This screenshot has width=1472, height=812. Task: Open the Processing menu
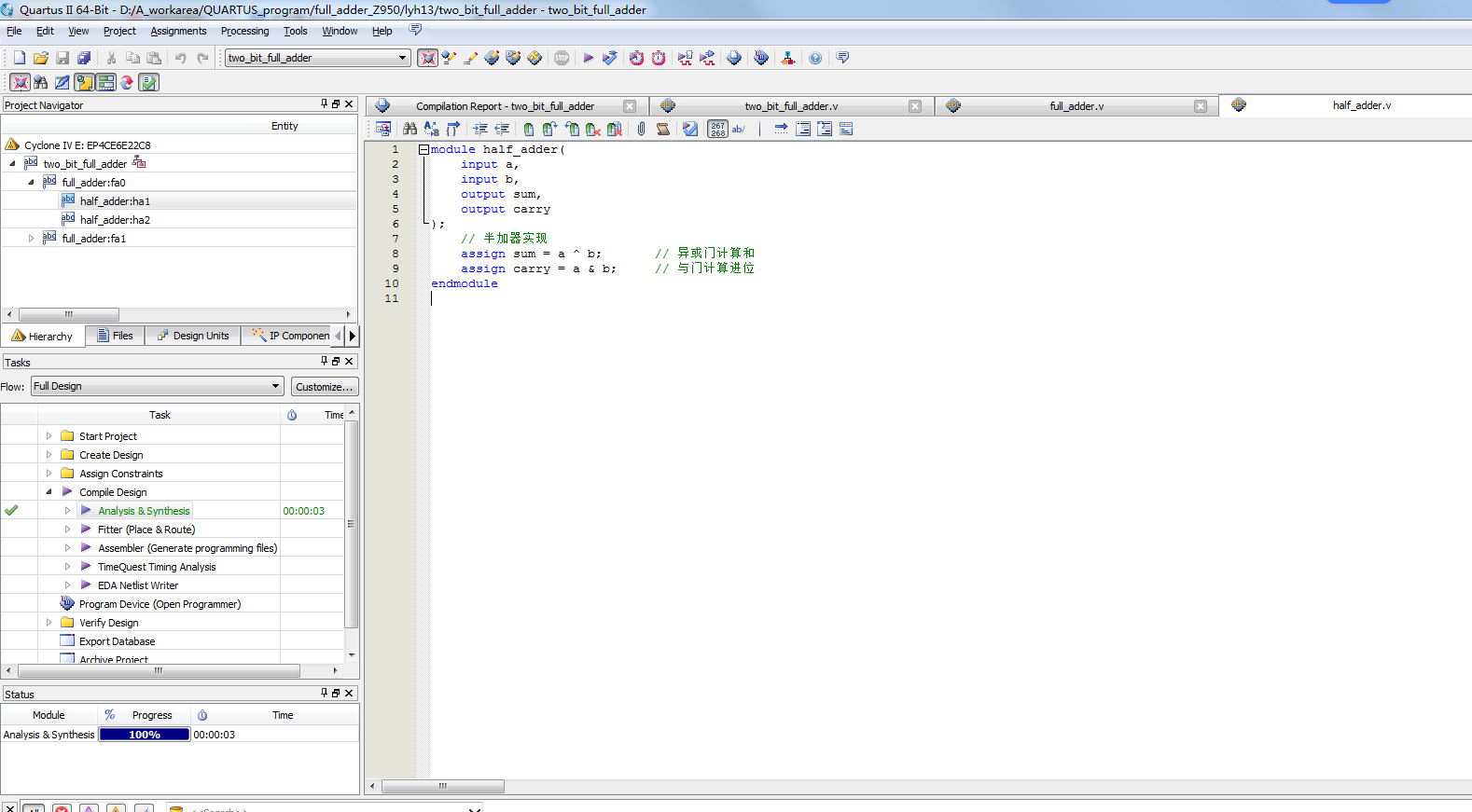tap(244, 31)
